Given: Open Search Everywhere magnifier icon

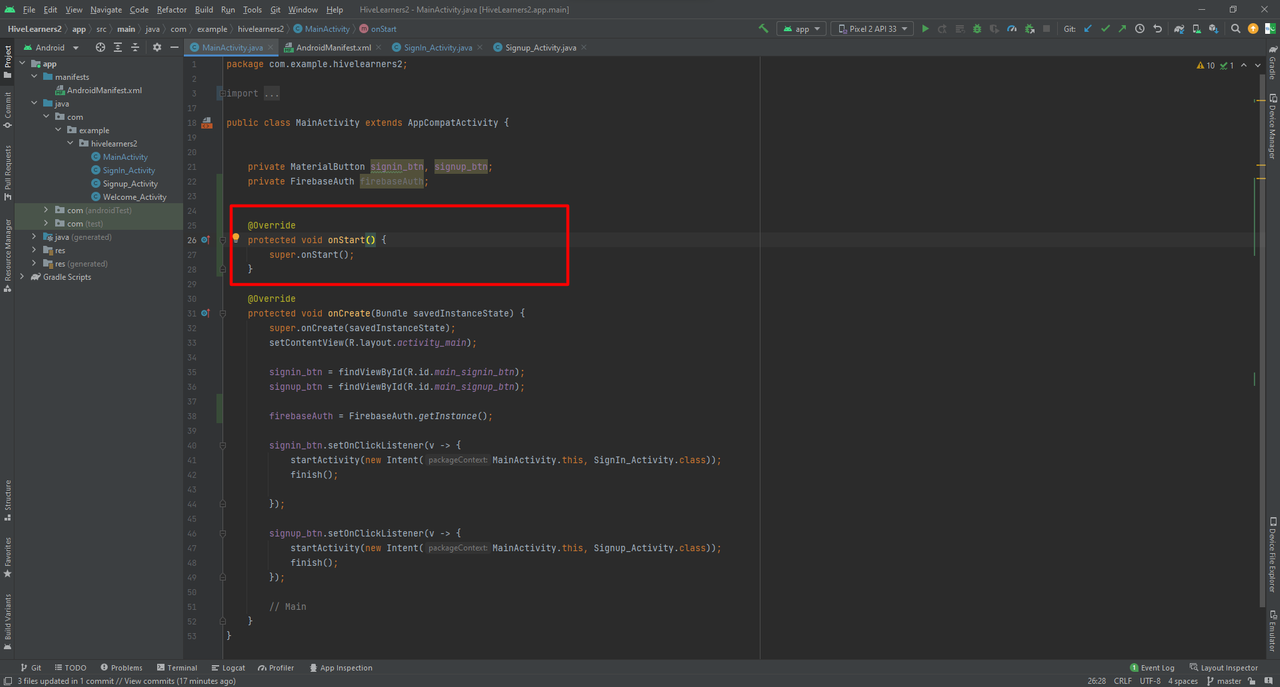Looking at the screenshot, I should click(1235, 29).
